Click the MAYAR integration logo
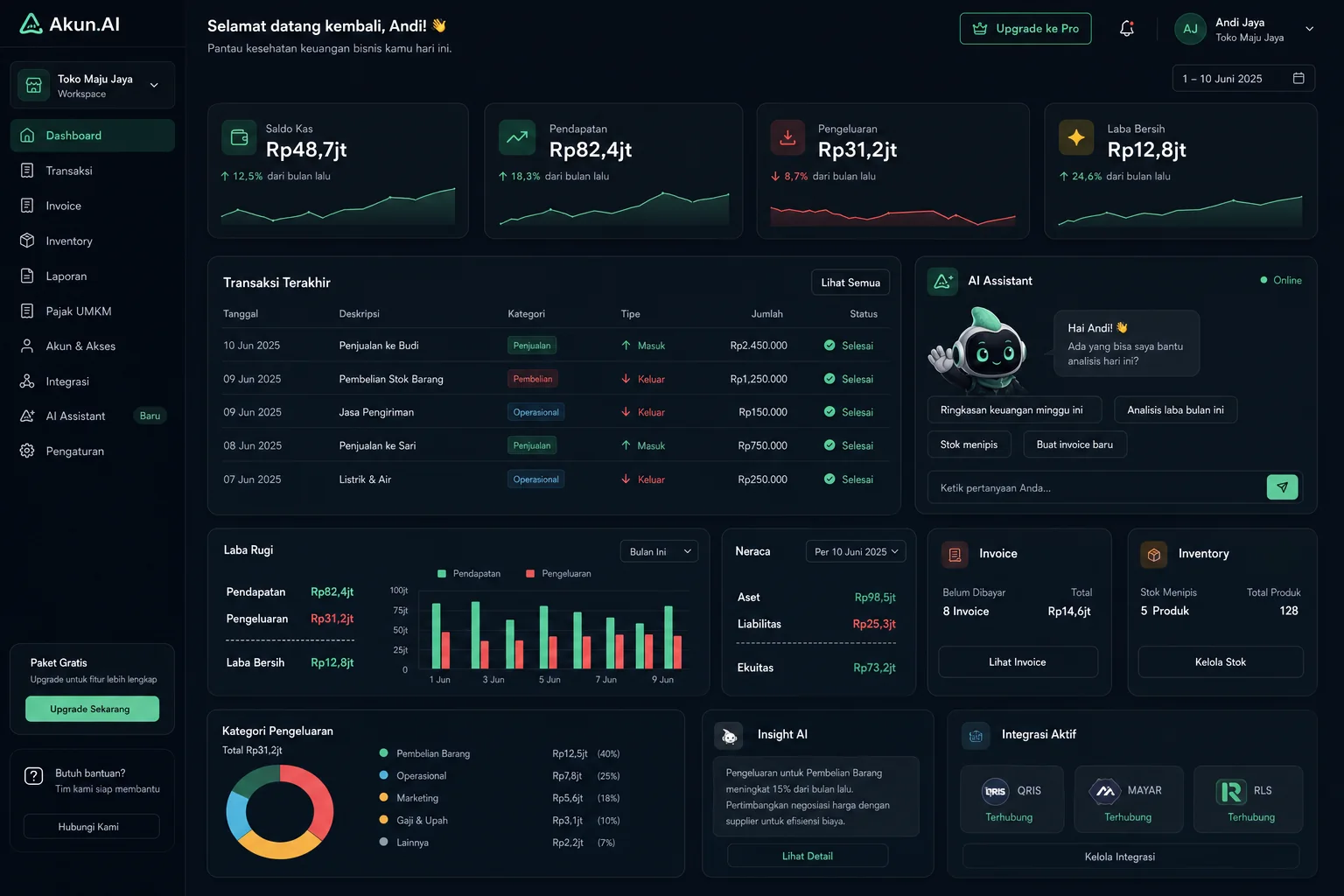 tap(1105, 791)
